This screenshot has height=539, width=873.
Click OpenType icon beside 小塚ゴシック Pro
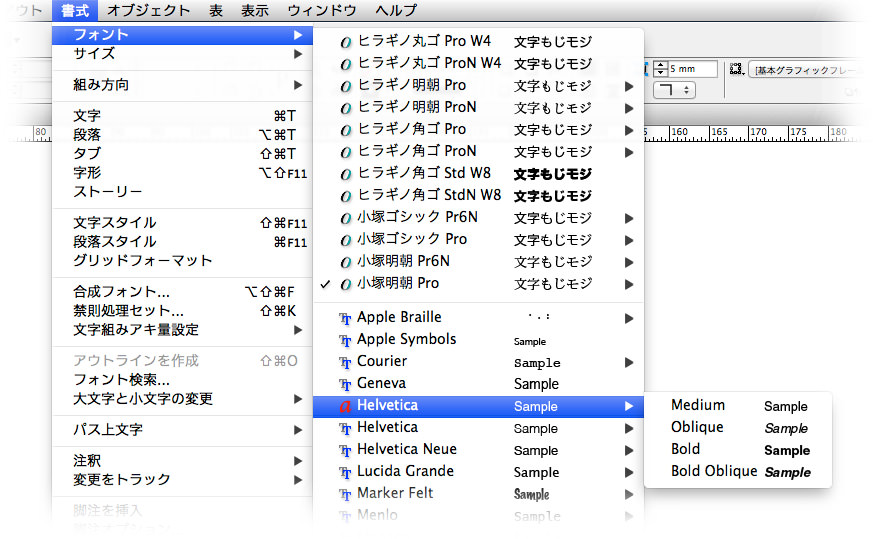(x=346, y=240)
